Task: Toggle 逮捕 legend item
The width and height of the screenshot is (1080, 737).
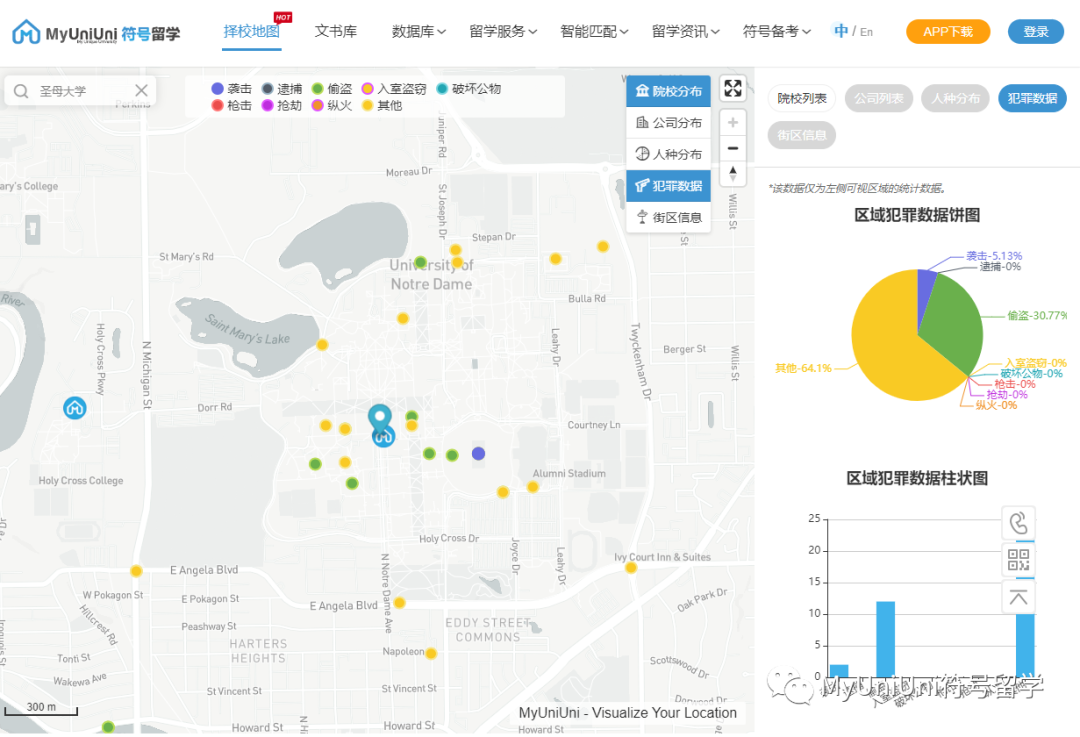Action: pyautogui.click(x=282, y=89)
